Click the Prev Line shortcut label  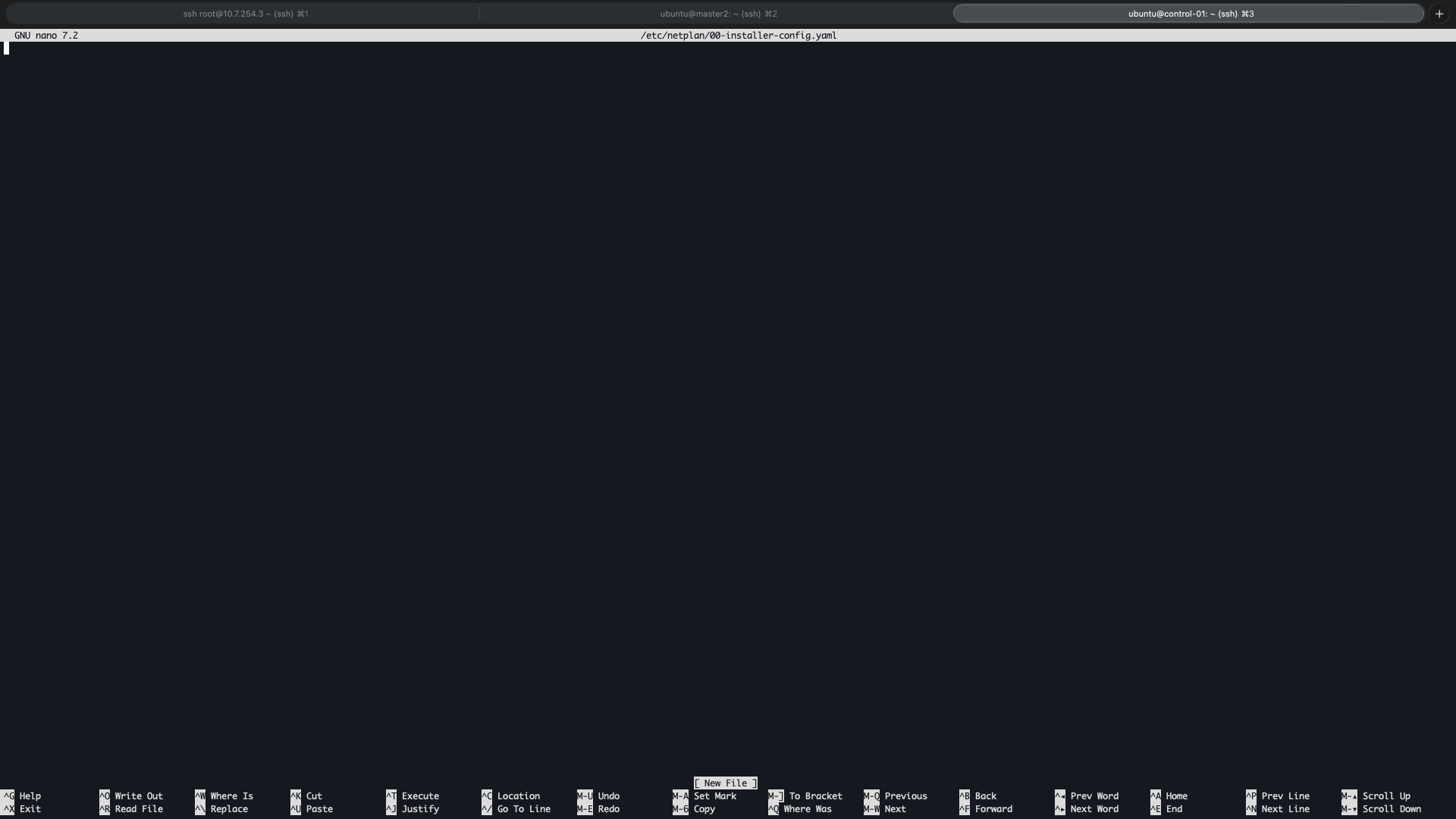(x=1285, y=796)
